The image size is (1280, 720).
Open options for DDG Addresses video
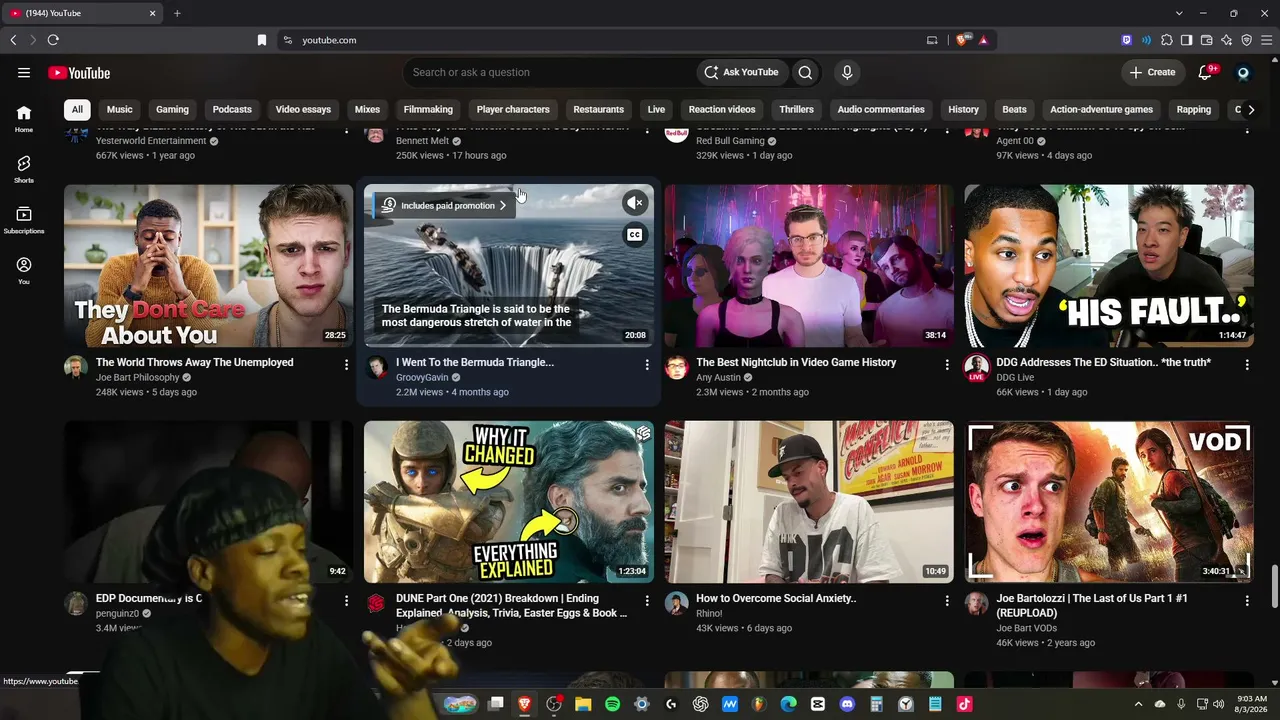[1246, 365]
